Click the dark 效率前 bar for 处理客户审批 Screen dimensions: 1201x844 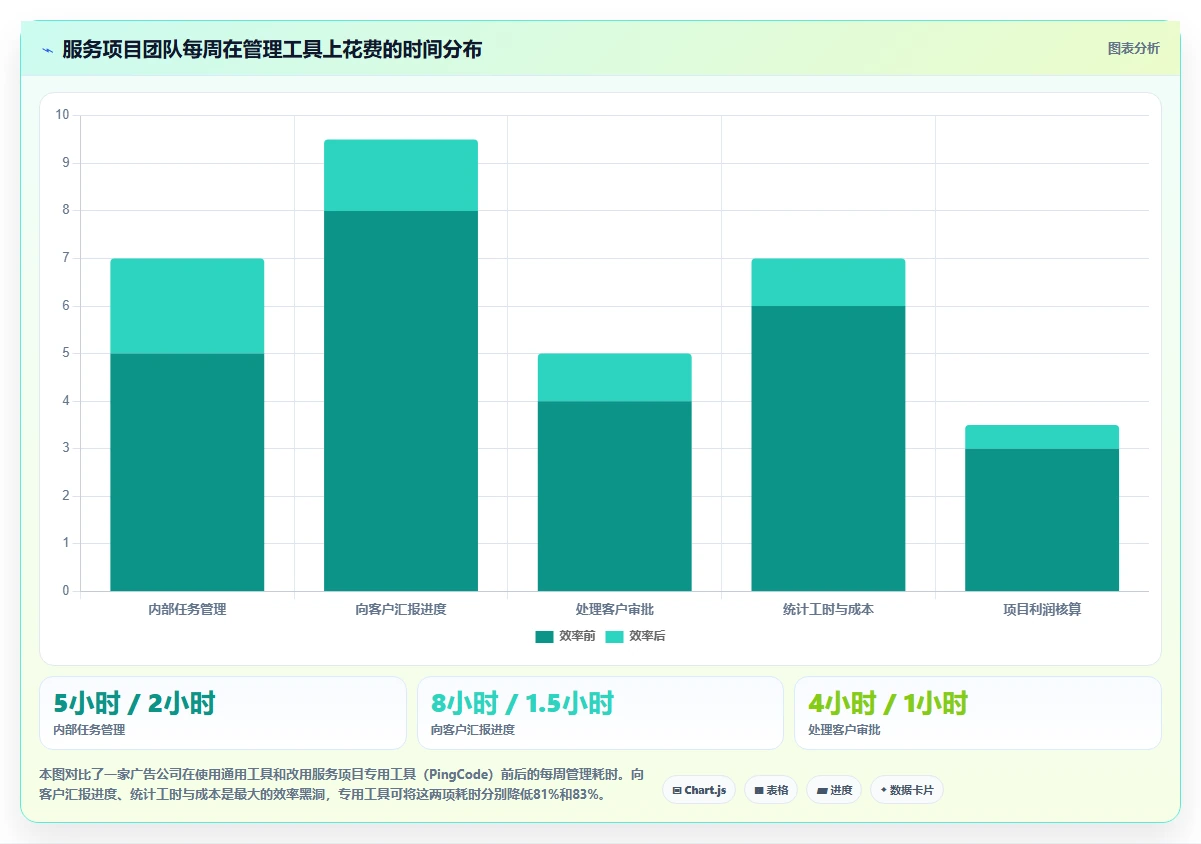(x=614, y=496)
